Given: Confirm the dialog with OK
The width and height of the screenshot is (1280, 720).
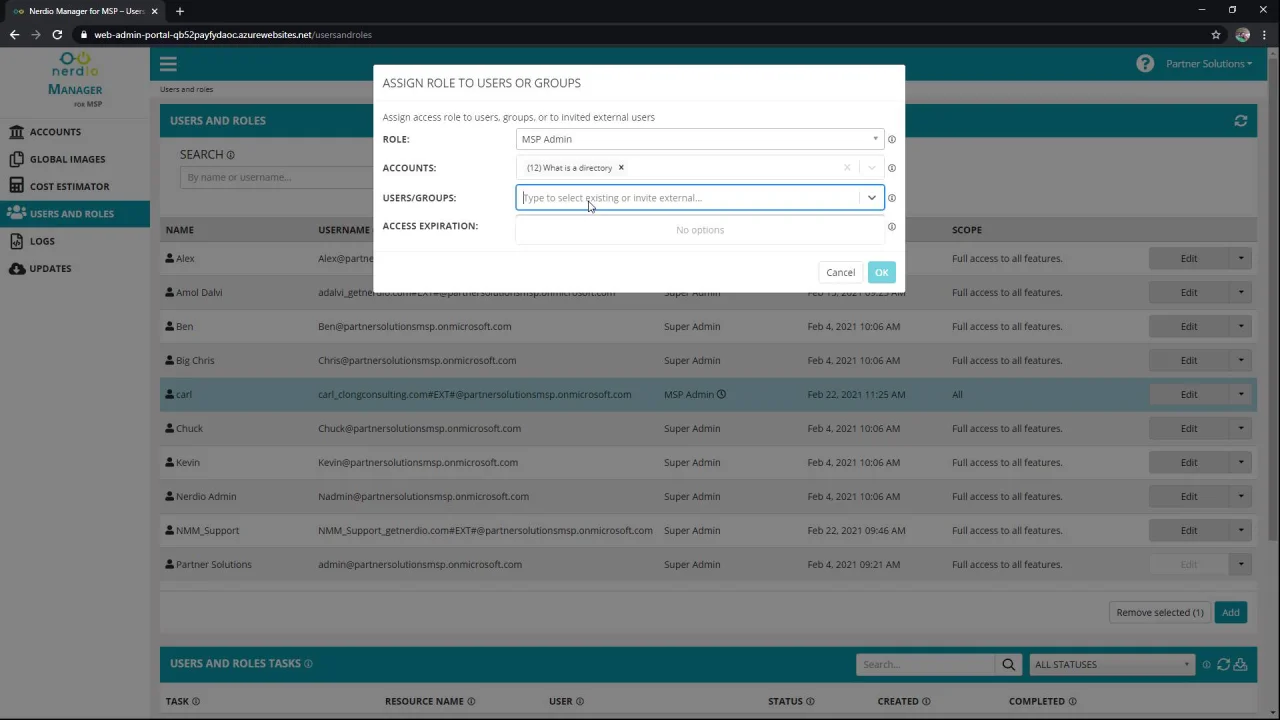Looking at the screenshot, I should (x=881, y=273).
